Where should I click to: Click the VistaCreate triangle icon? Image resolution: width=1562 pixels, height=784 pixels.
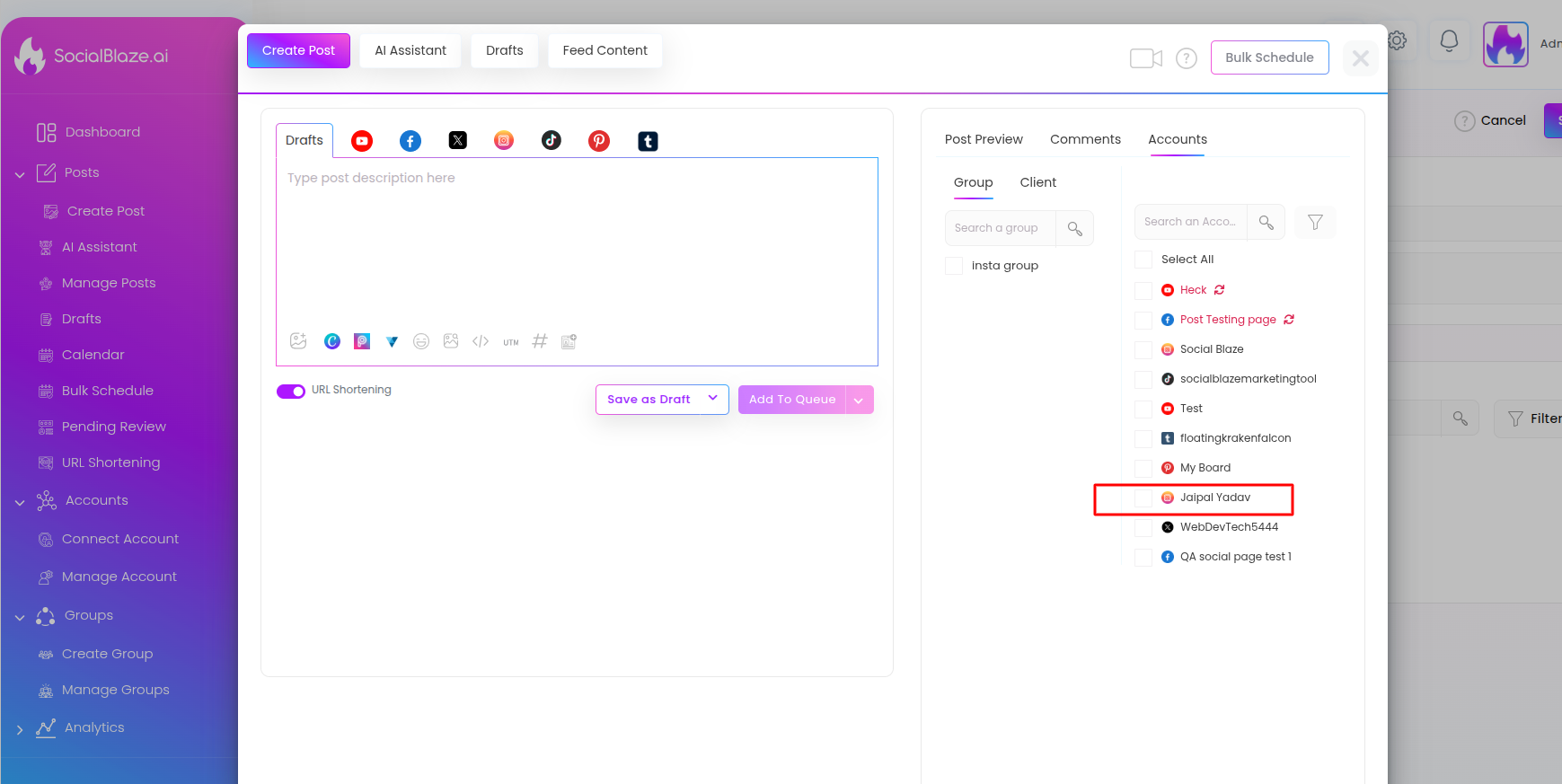392,341
